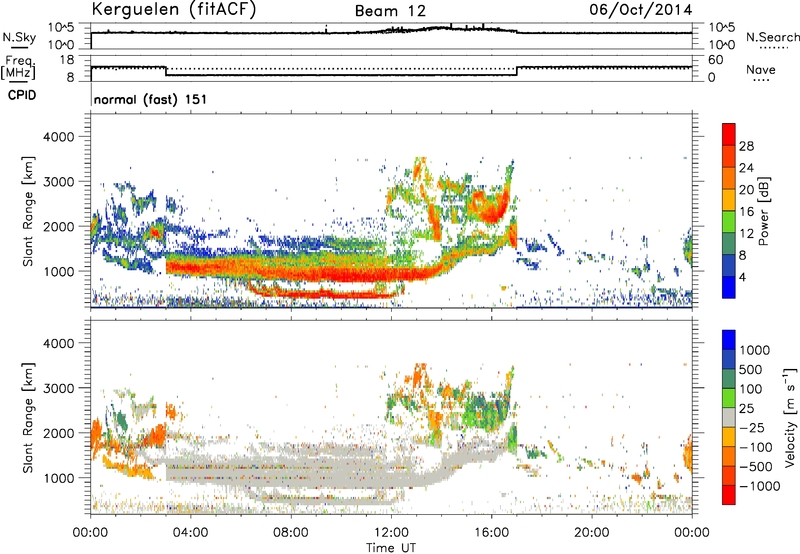Click the '3000' tick in the velocity panel
This screenshot has height=554, width=800.
(x=58, y=388)
